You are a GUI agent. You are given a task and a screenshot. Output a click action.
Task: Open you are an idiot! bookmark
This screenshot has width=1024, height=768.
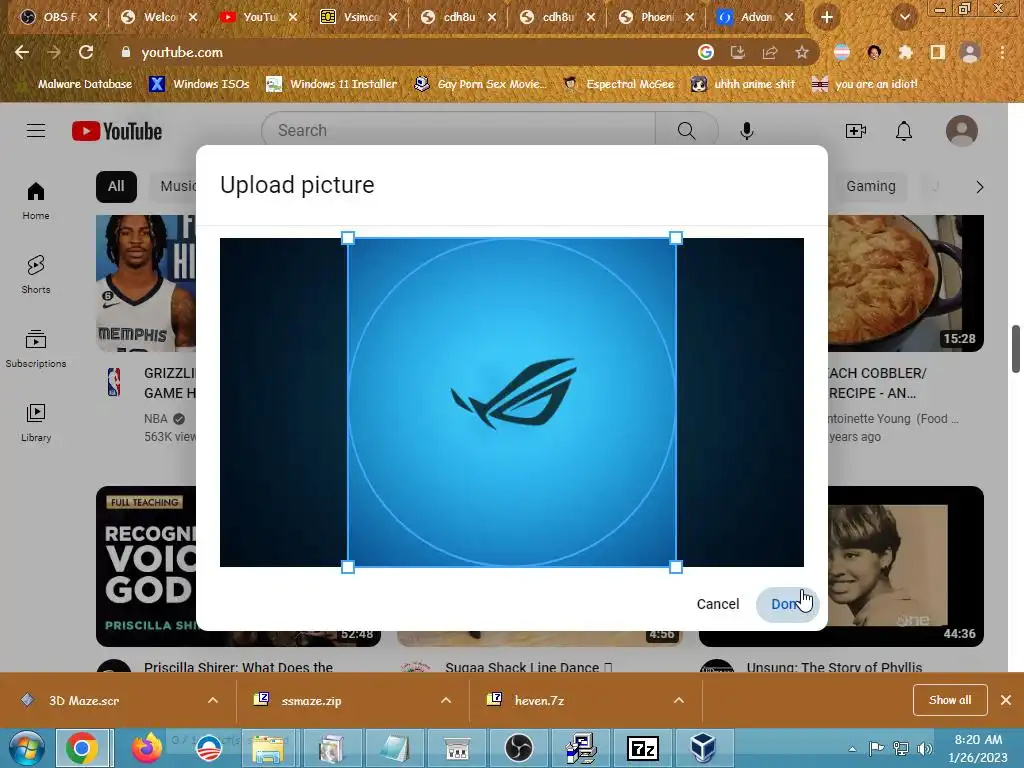(x=865, y=84)
